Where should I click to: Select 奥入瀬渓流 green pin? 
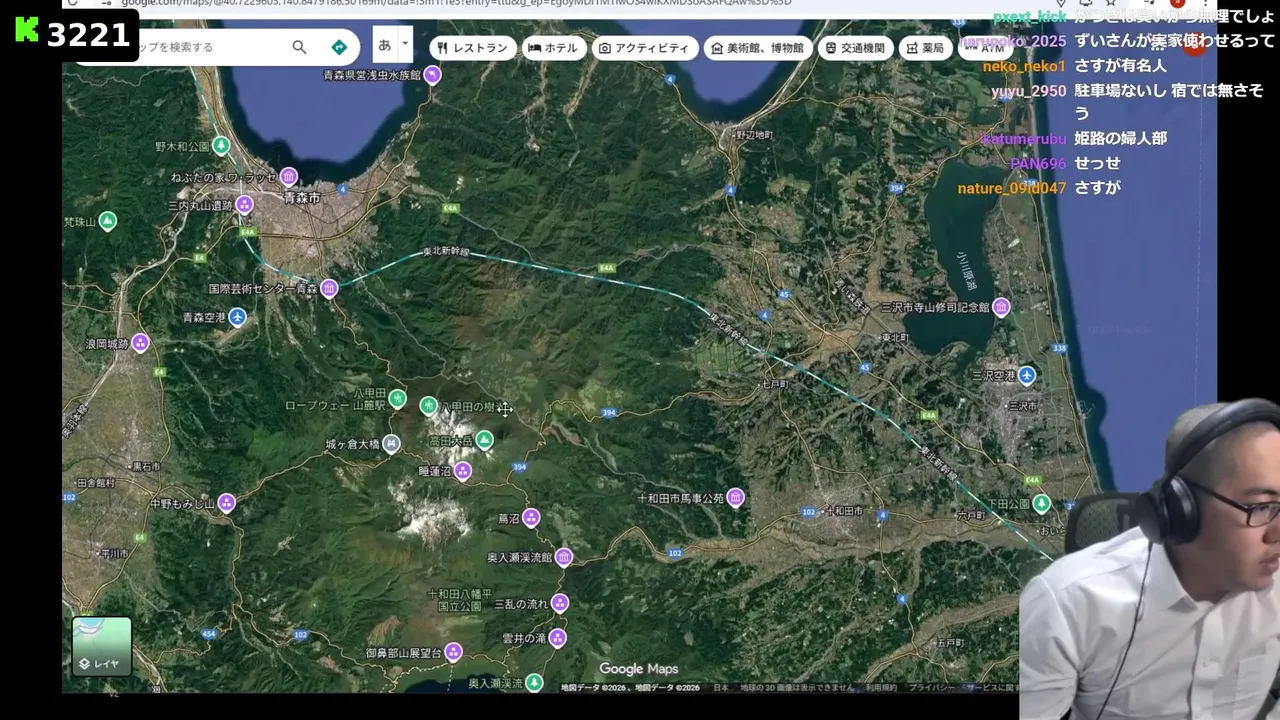point(534,682)
